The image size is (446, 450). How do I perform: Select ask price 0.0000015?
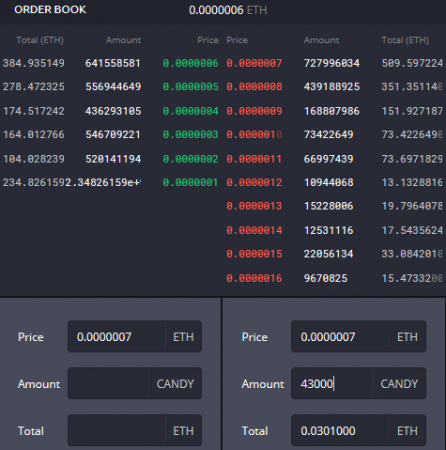coord(254,254)
